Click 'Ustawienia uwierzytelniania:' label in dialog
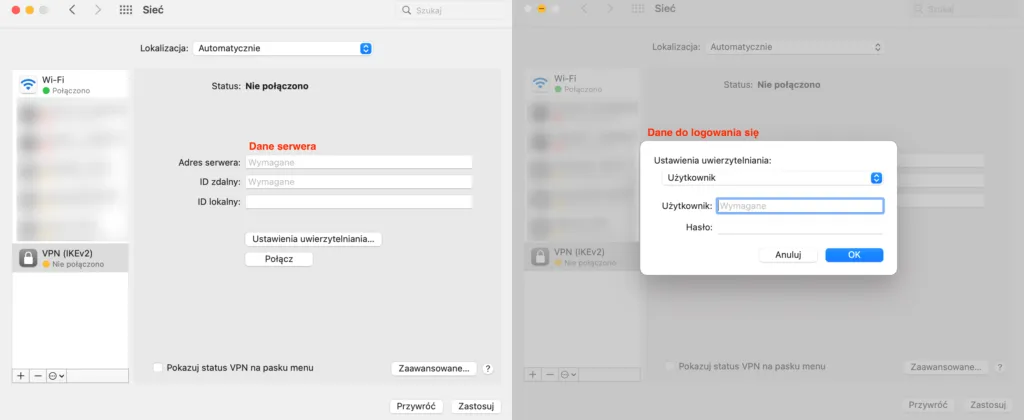Viewport: 1024px width, 420px height. click(712, 160)
